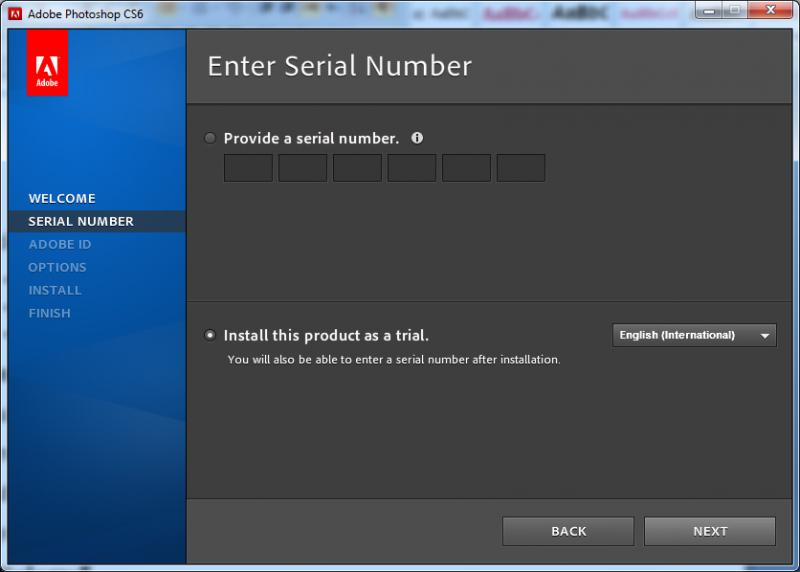Click the serial number info icon
This screenshot has height=572, width=800.
pyautogui.click(x=417, y=138)
